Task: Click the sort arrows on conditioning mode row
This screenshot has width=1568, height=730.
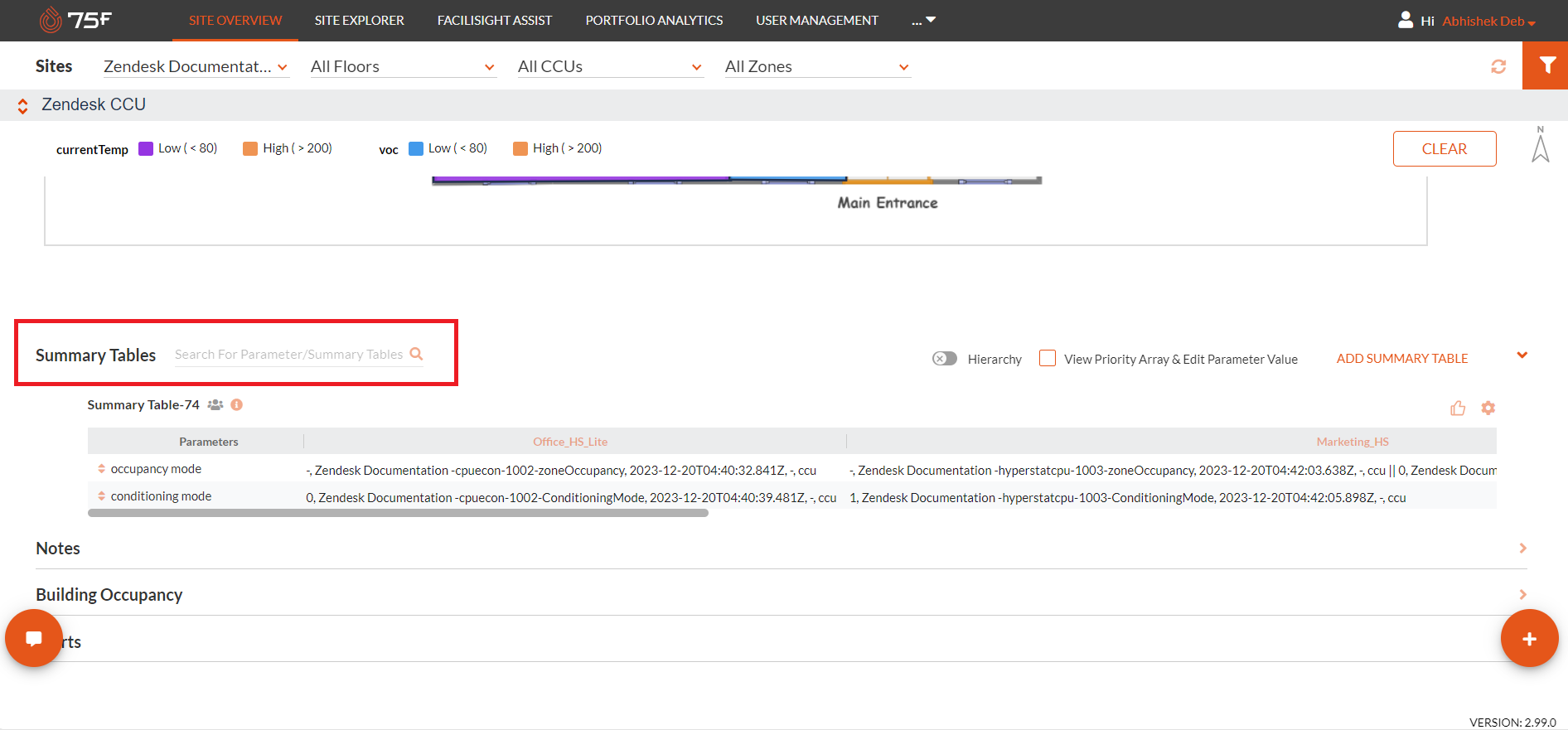Action: 101,496
